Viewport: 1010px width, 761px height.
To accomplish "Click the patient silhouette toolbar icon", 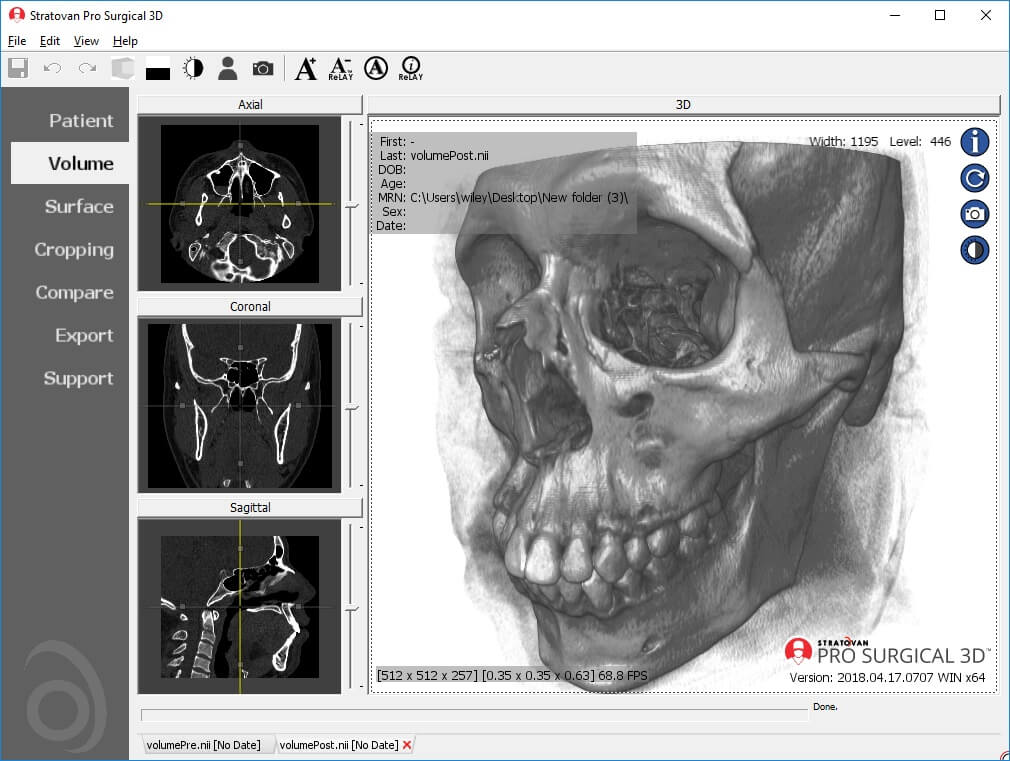I will tap(227, 68).
